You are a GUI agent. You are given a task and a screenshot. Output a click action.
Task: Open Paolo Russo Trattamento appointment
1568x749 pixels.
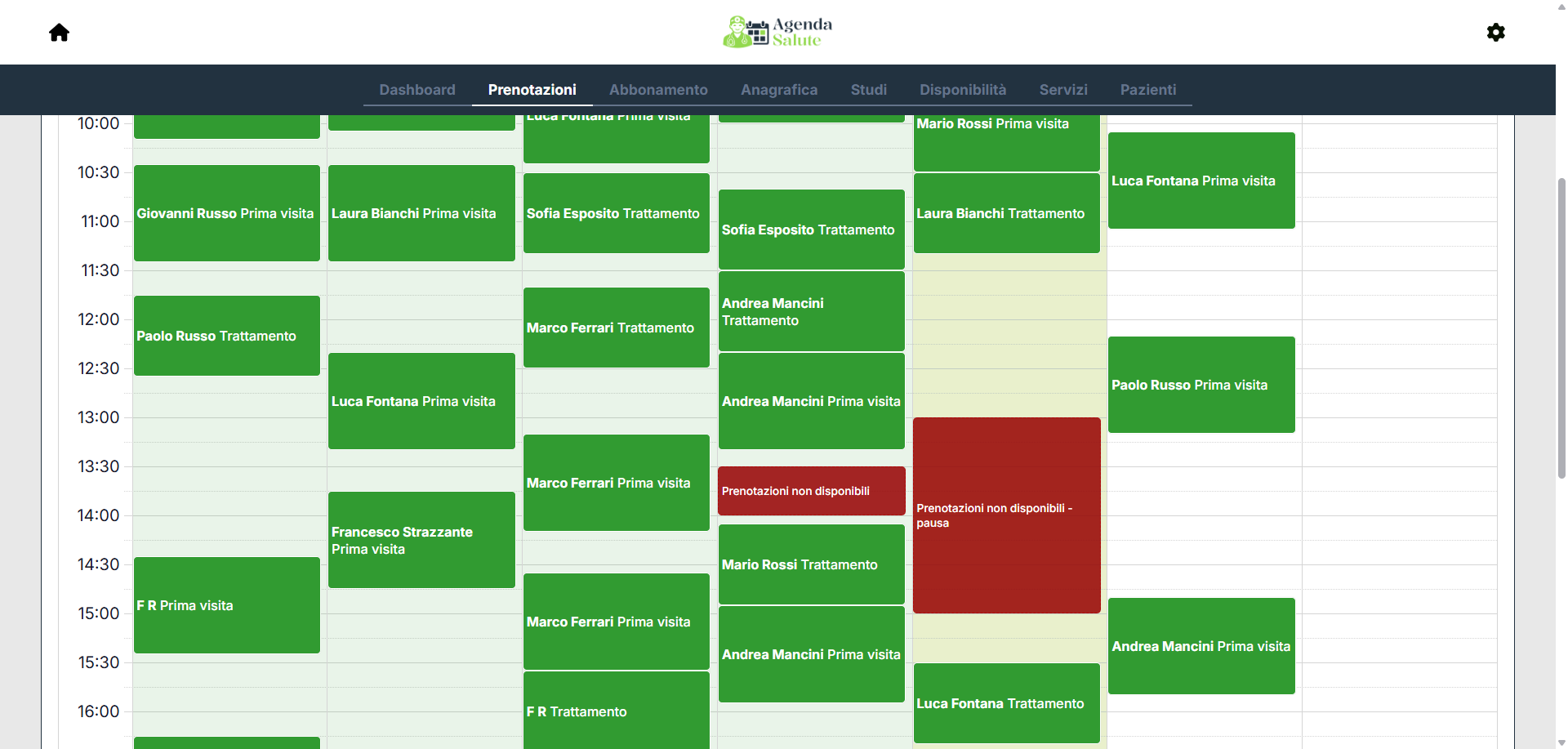227,336
